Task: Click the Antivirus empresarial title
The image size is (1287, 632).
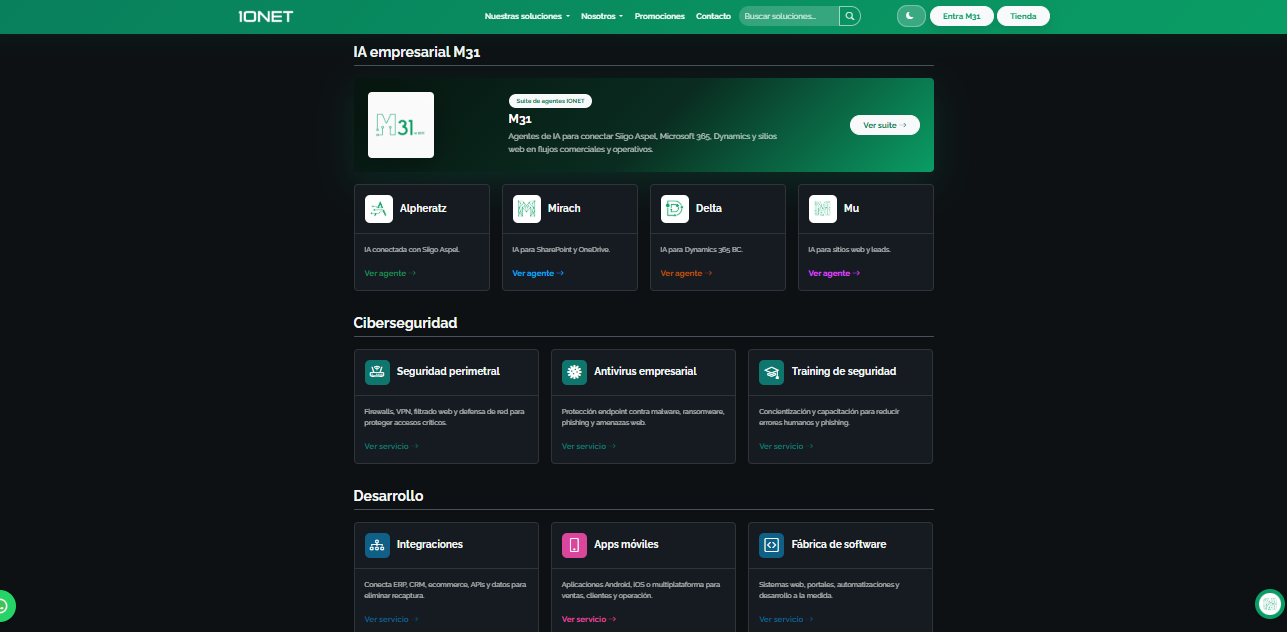Action: coord(645,371)
